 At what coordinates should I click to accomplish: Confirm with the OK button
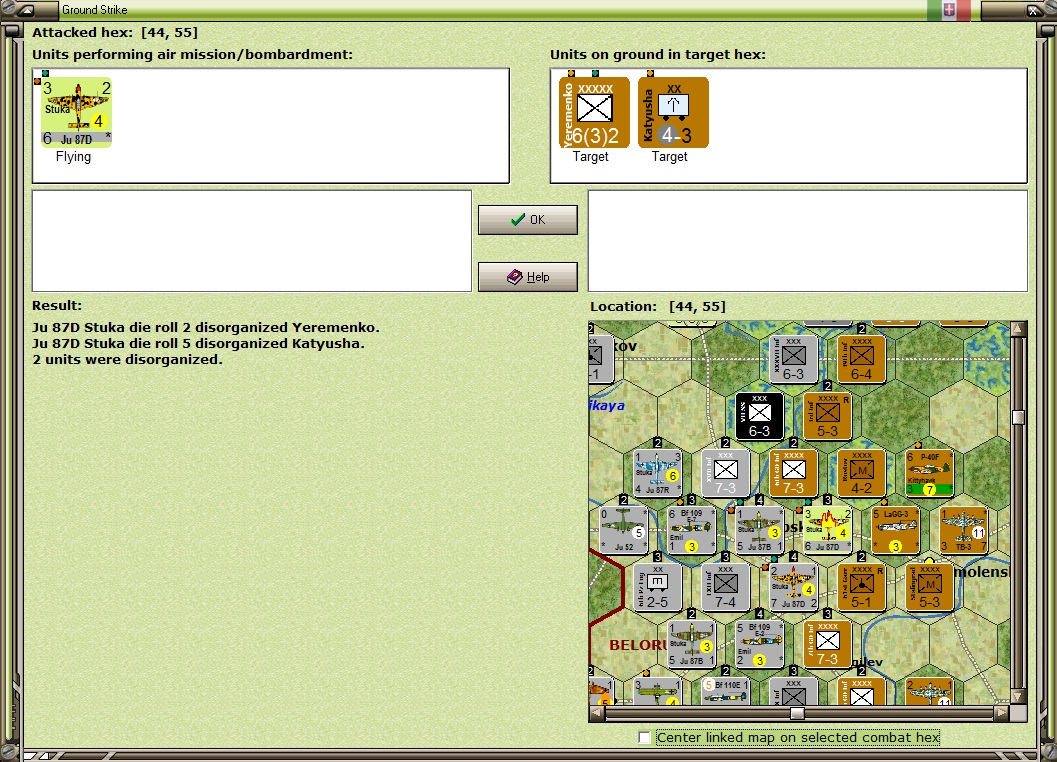[x=528, y=220]
